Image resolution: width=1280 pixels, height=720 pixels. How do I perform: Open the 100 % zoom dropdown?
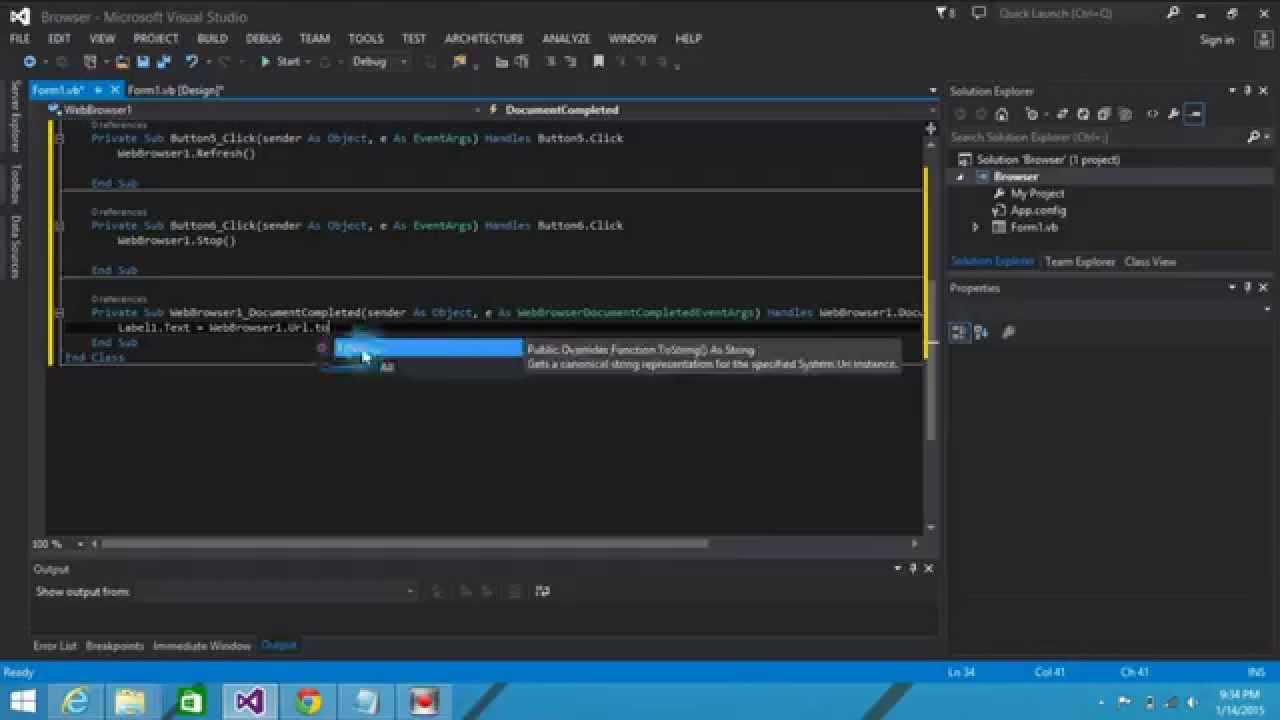click(82, 544)
